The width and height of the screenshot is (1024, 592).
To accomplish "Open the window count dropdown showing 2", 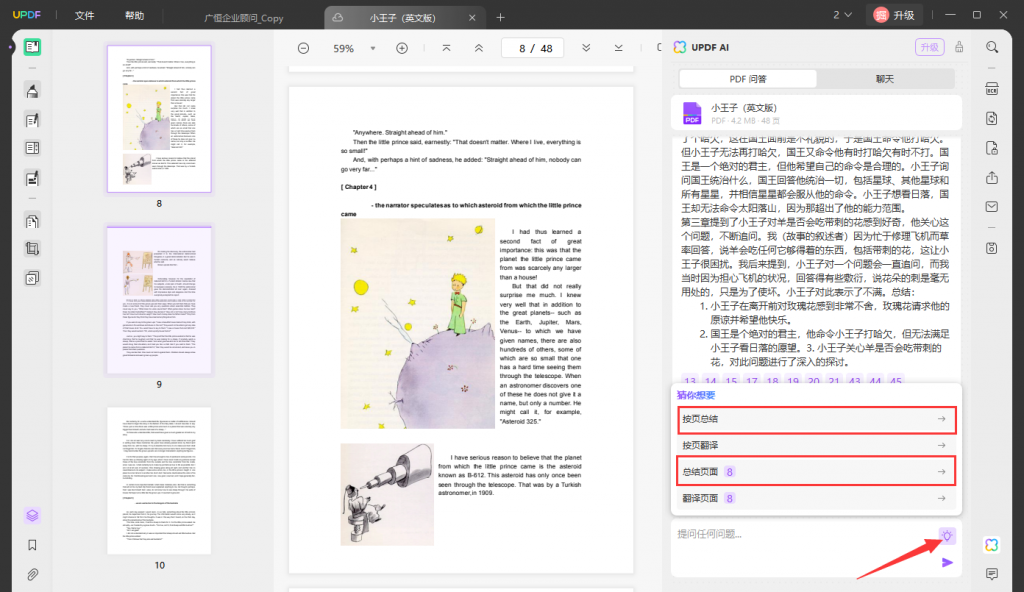I will [842, 15].
